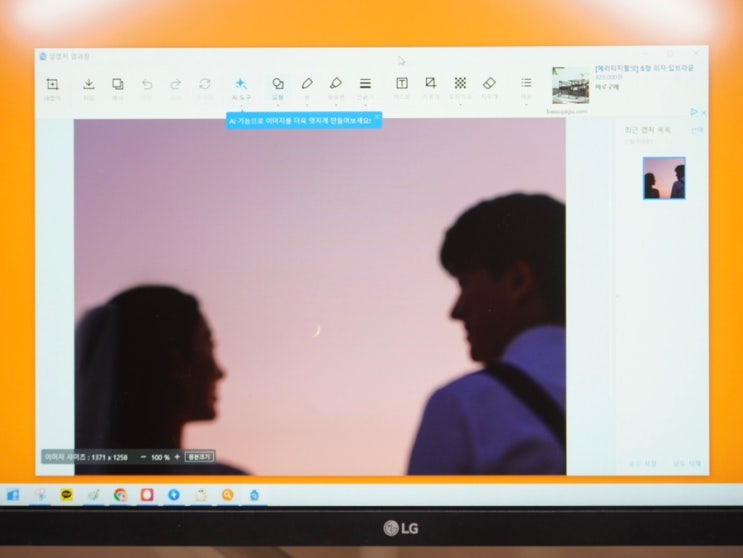Click the 100 % zoom value
Image resolution: width=743 pixels, height=558 pixels.
coord(160,458)
